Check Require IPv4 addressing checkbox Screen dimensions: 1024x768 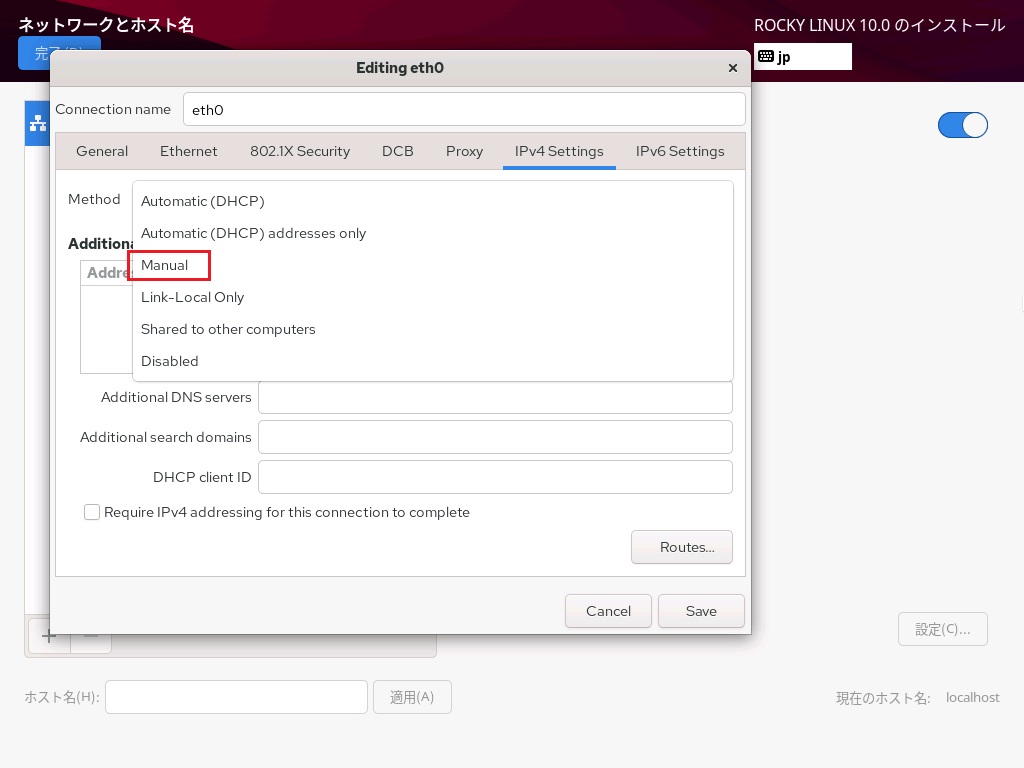coord(92,512)
